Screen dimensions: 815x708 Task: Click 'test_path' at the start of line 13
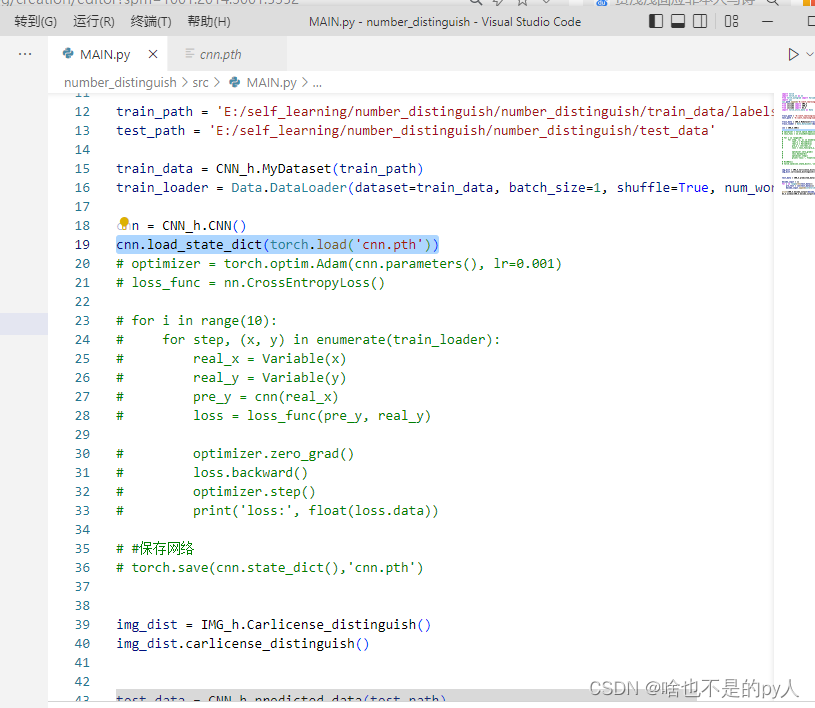150,131
